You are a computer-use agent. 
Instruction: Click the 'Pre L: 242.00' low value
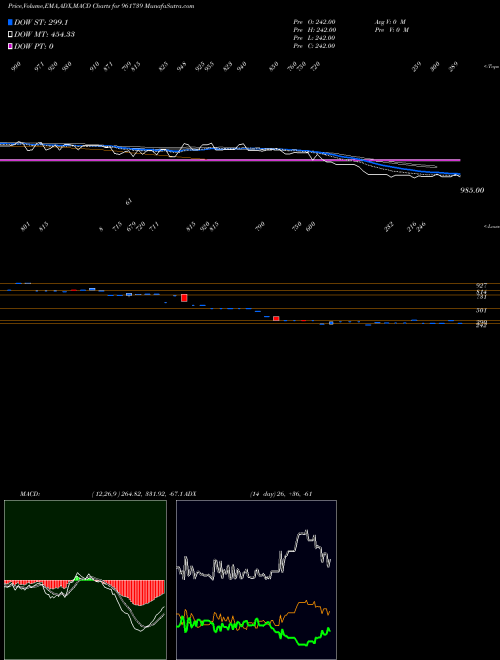click(314, 38)
